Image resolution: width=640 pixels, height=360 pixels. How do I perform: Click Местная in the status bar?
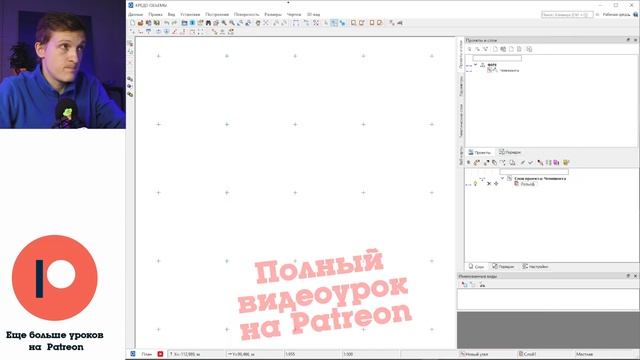pyautogui.click(x=584, y=354)
